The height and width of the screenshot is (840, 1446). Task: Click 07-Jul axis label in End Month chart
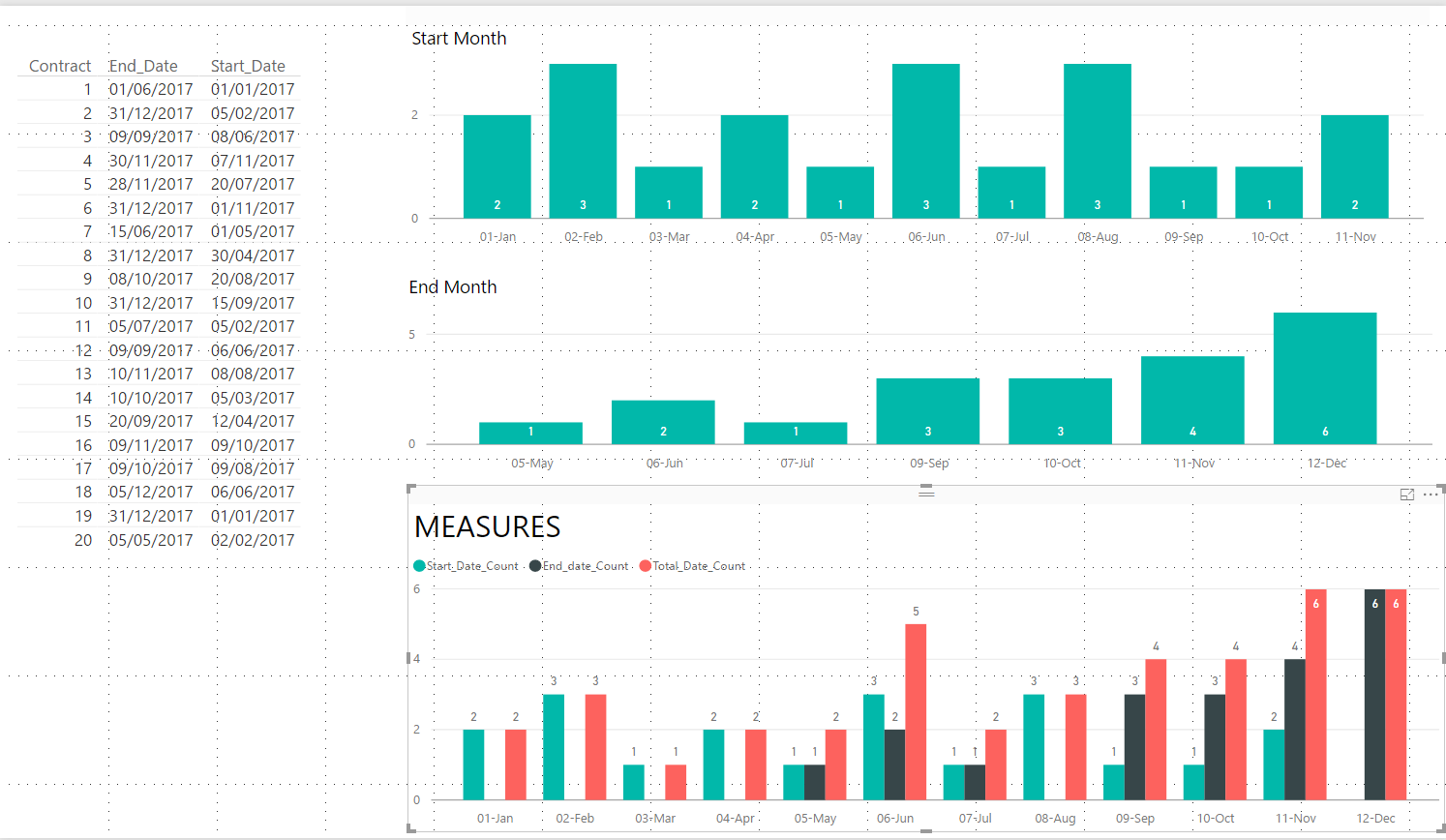pos(797,464)
